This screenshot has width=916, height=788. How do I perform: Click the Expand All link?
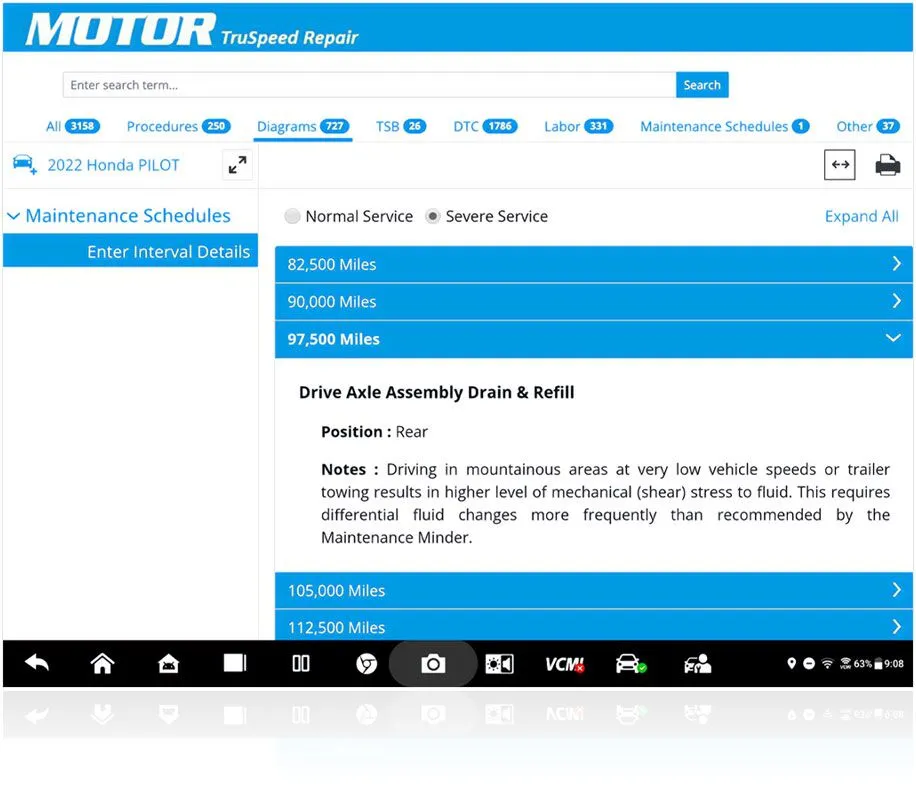(861, 216)
